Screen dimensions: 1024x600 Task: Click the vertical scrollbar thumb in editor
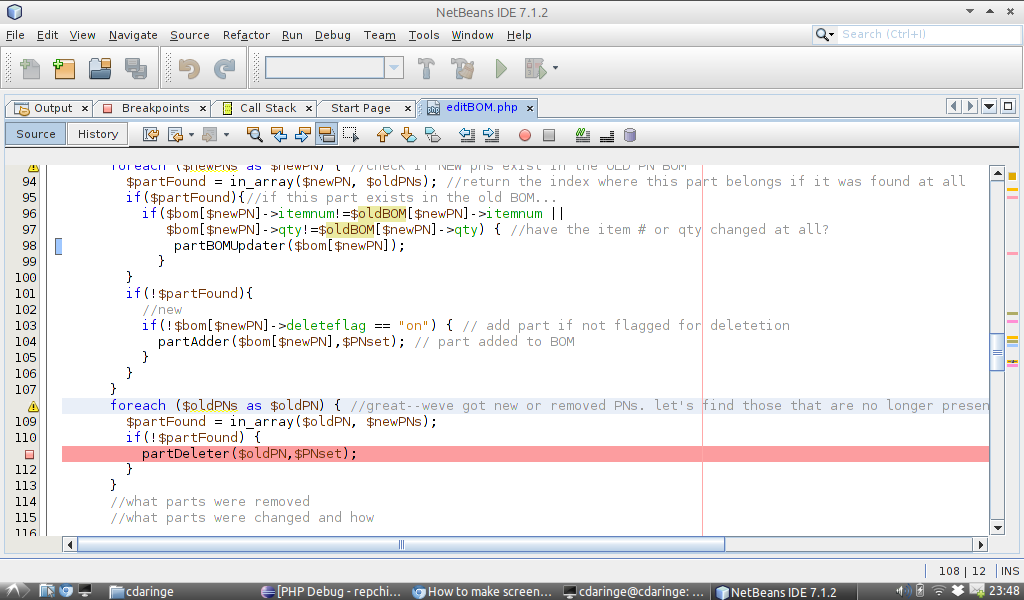[997, 352]
